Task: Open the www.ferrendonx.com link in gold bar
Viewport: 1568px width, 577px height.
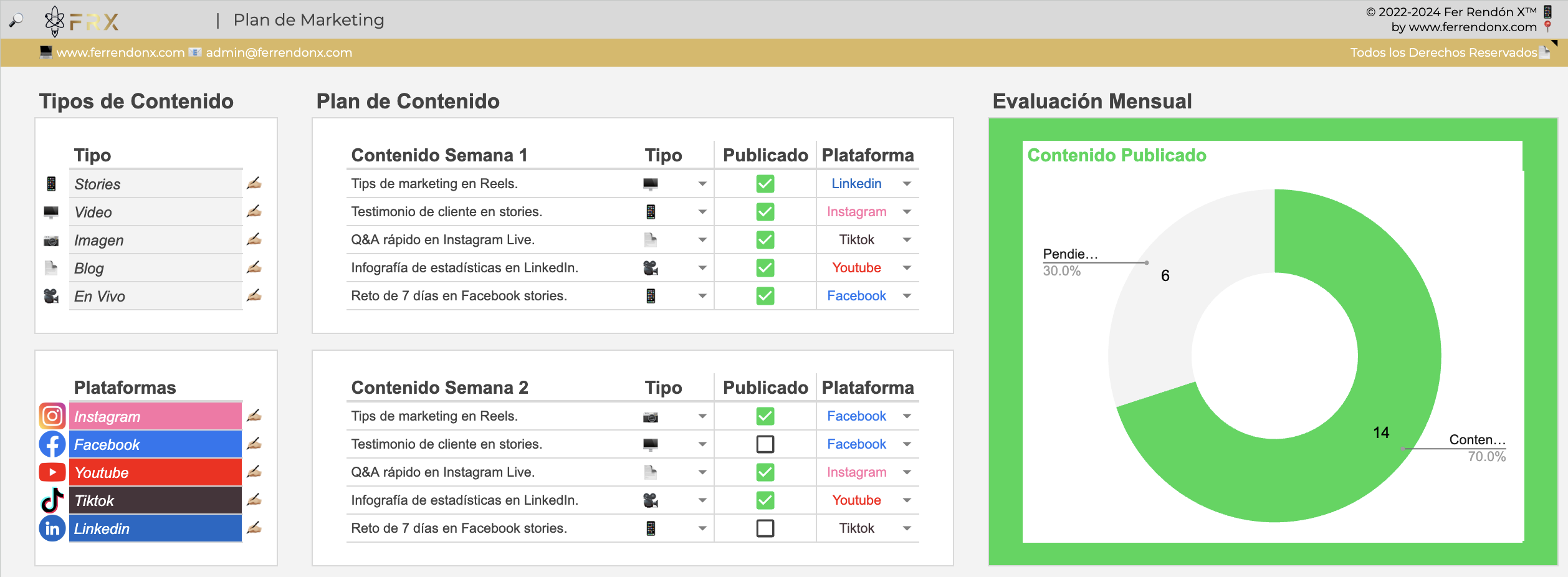Action: [x=120, y=53]
